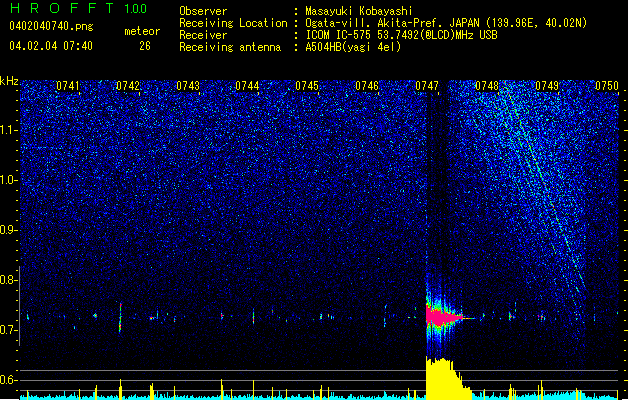Click the 'meteor' label

[142, 31]
